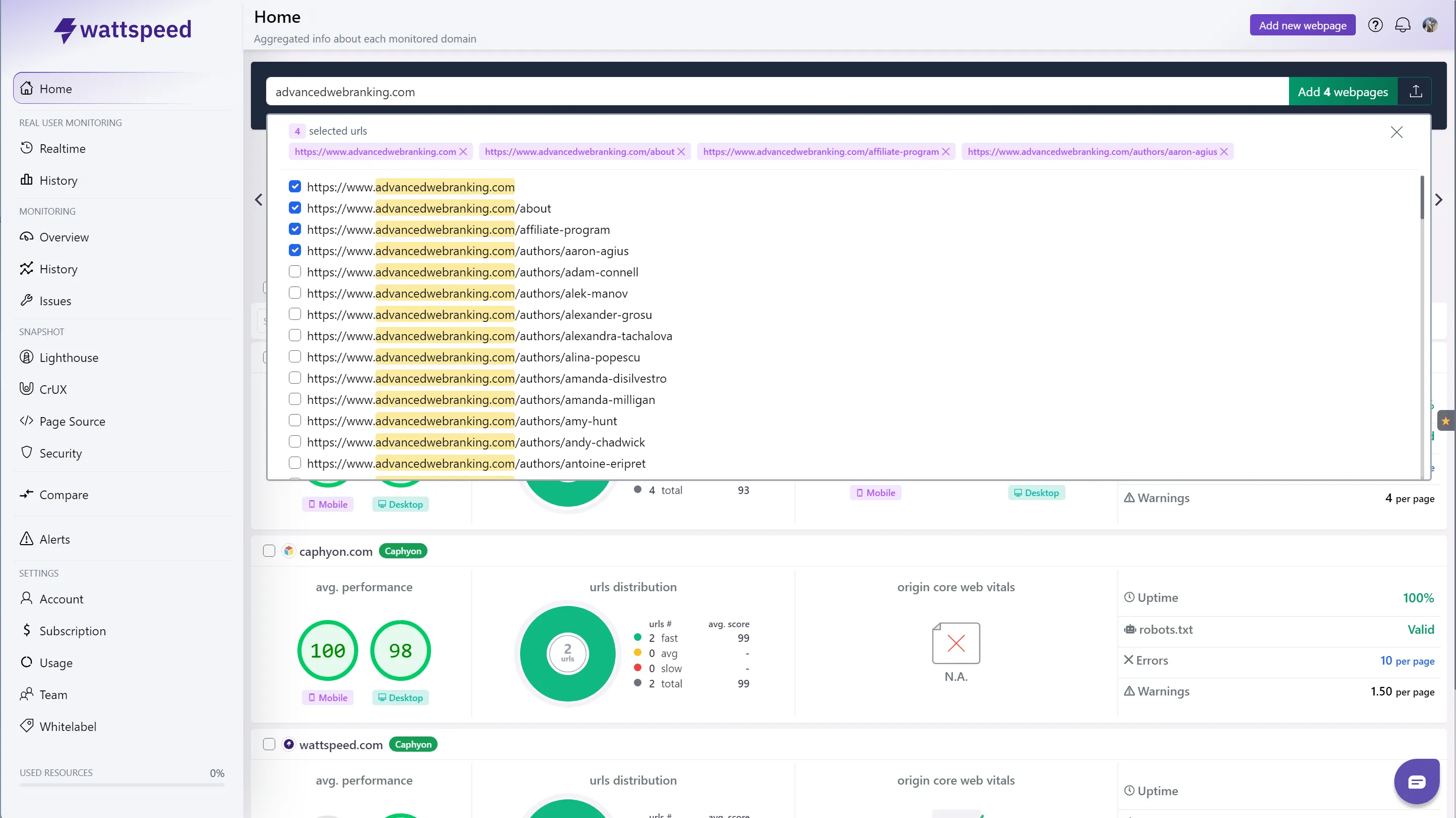Viewport: 1456px width, 818px height.
Task: Open the notifications bell icon
Action: tap(1402, 25)
